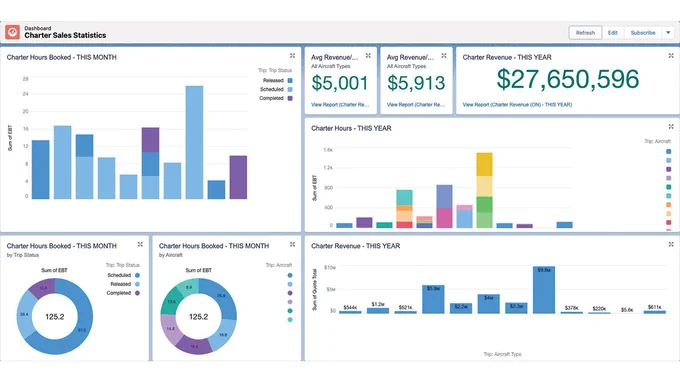Click the $544K label in Charter Revenue chart
The image size is (680, 383).
click(350, 307)
